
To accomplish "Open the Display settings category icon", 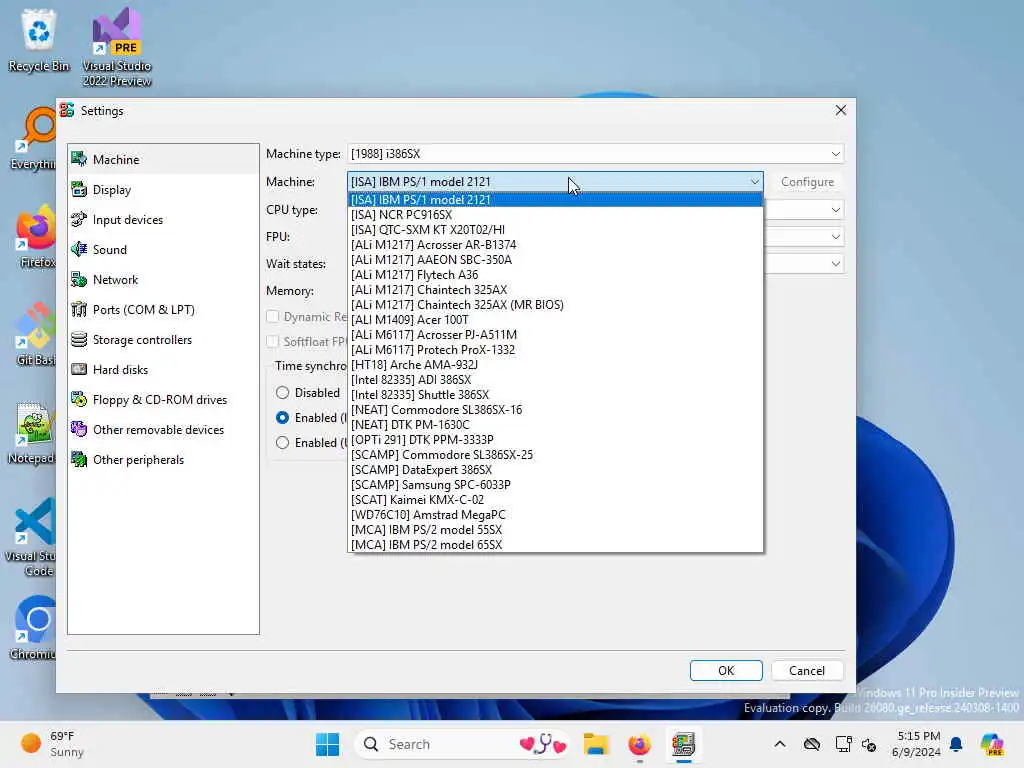I will (x=79, y=189).
